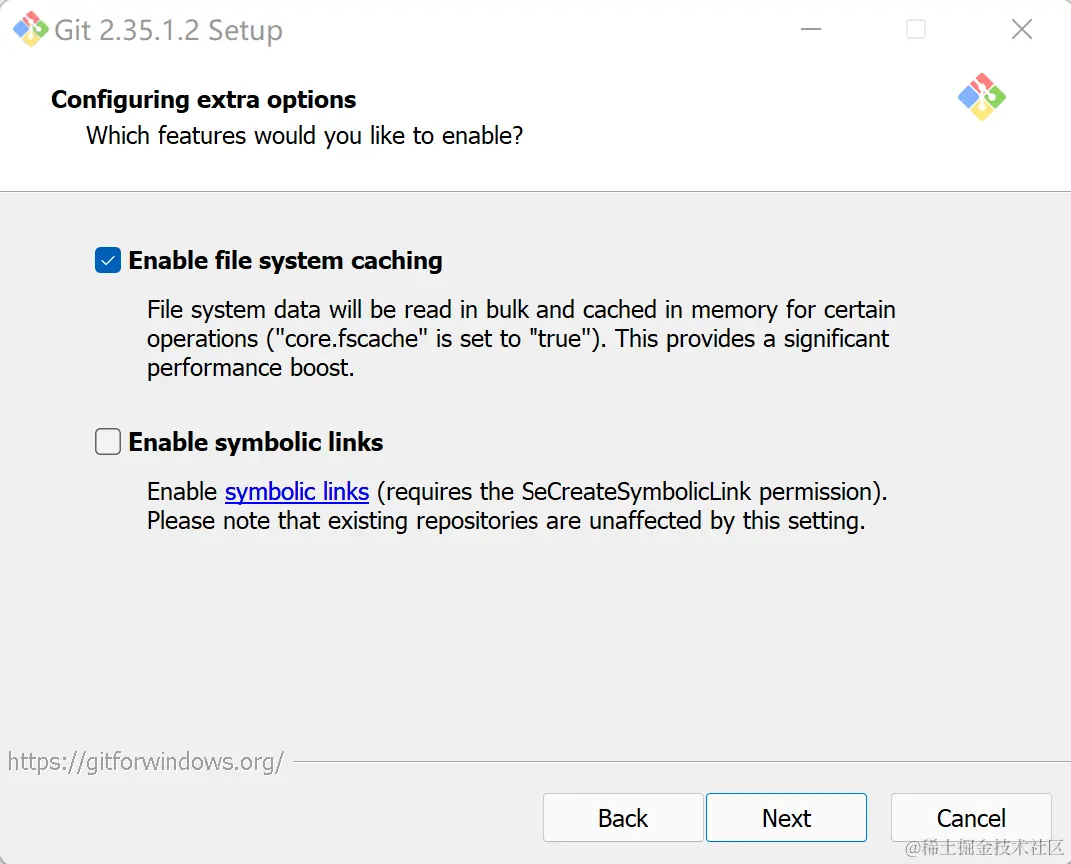The width and height of the screenshot is (1071, 864).
Task: Click the gitforwindows.org URL text
Action: pos(146,762)
